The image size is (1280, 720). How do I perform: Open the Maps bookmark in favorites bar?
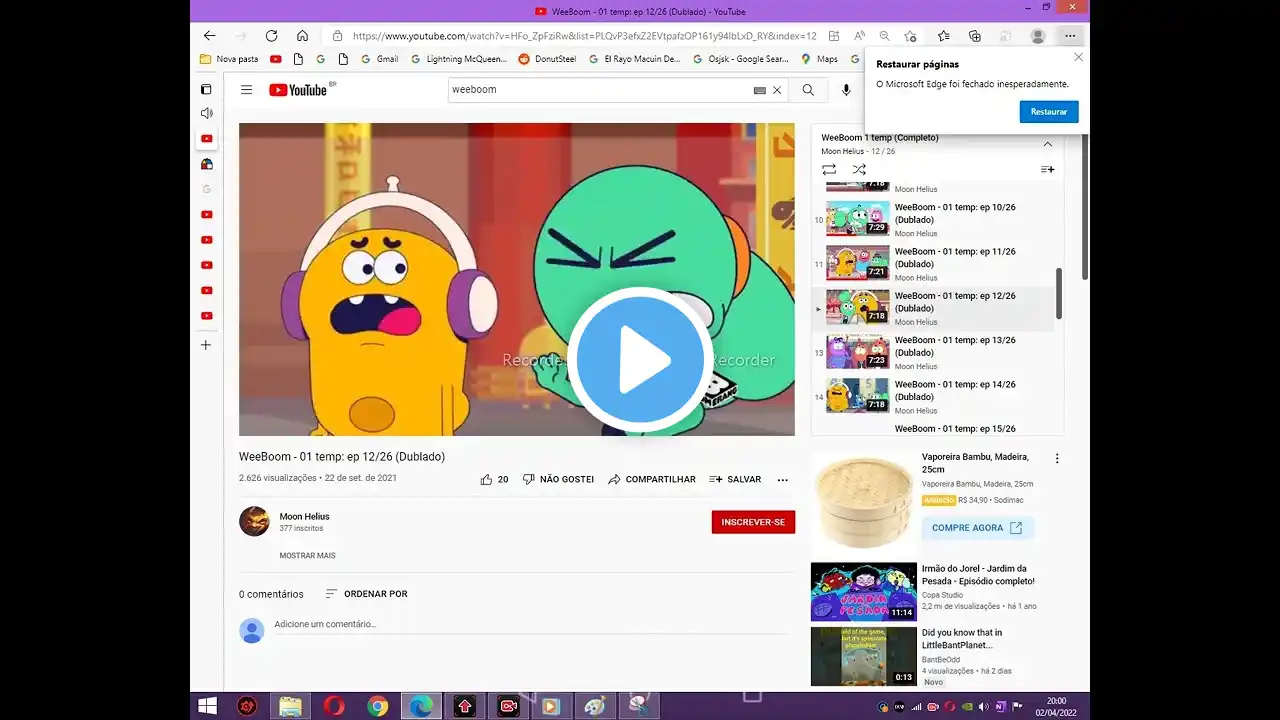[x=819, y=59]
